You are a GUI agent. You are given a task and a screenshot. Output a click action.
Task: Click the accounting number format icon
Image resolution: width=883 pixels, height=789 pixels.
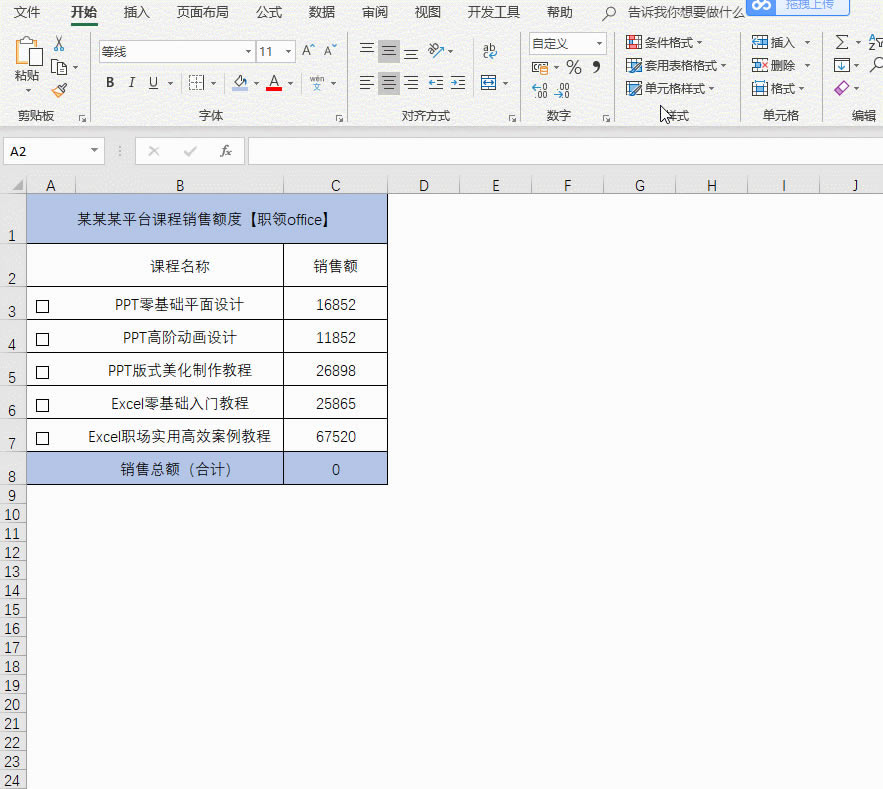(x=540, y=68)
